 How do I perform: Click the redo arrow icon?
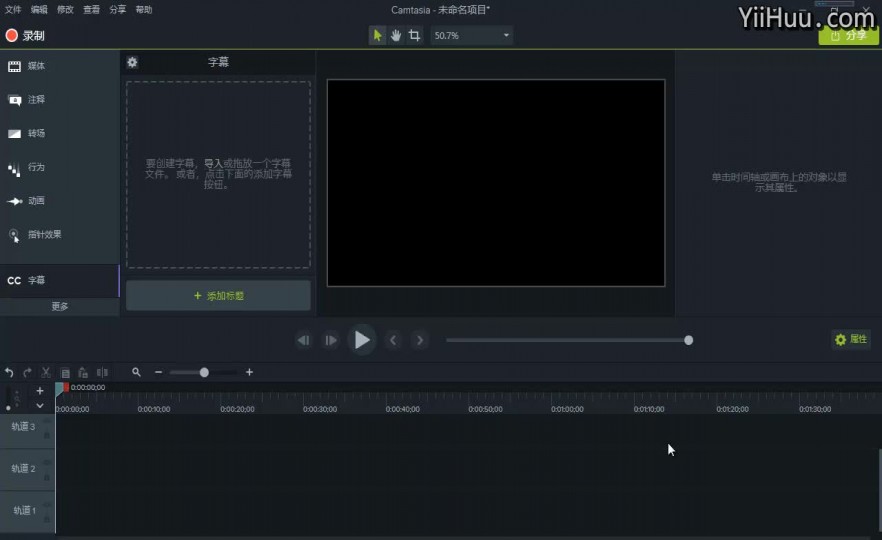coord(28,372)
